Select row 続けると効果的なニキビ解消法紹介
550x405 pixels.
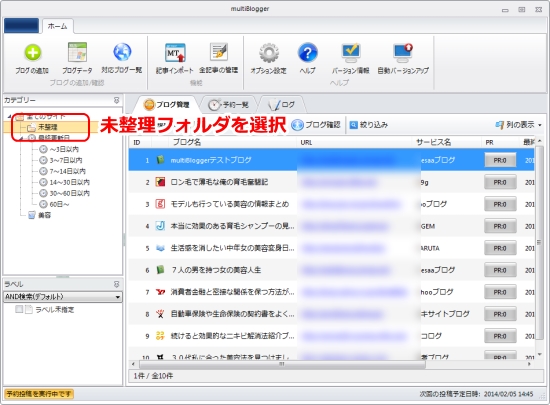pyautogui.click(x=331, y=336)
